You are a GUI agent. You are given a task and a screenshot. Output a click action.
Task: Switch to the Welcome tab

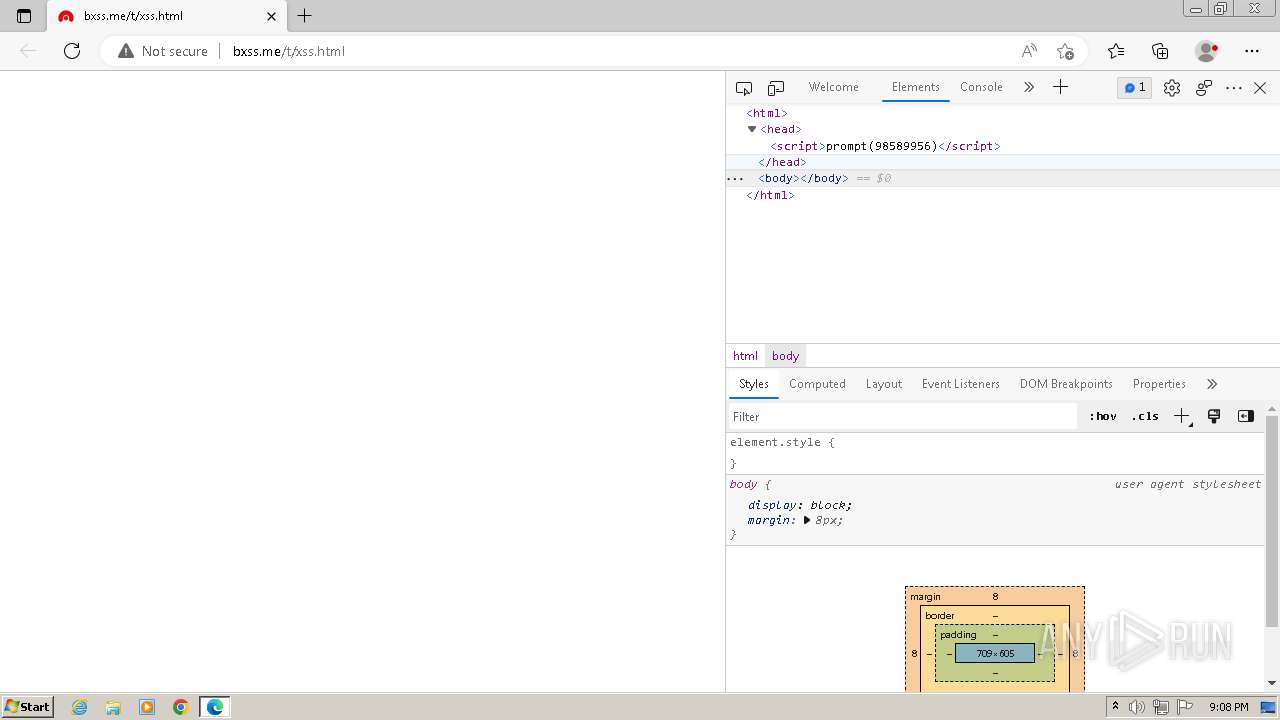tap(833, 87)
